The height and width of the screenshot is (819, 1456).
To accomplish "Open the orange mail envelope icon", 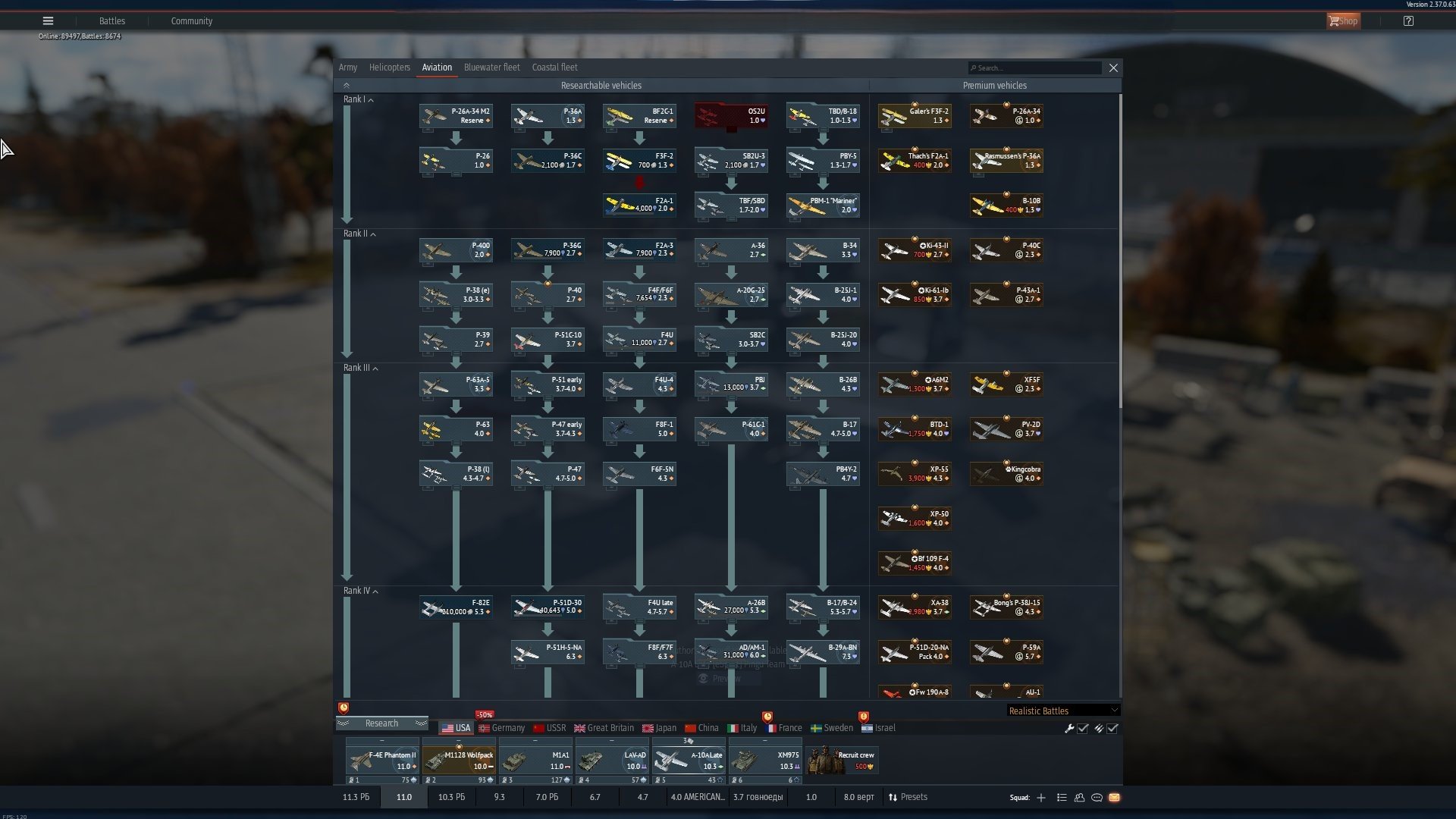I will [1114, 798].
